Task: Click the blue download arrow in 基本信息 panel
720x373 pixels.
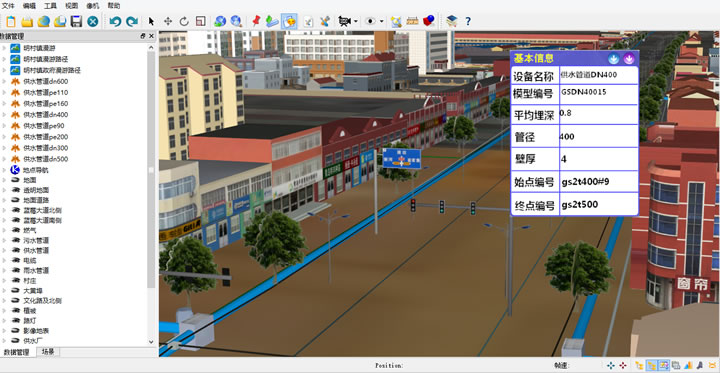Action: tap(613, 58)
